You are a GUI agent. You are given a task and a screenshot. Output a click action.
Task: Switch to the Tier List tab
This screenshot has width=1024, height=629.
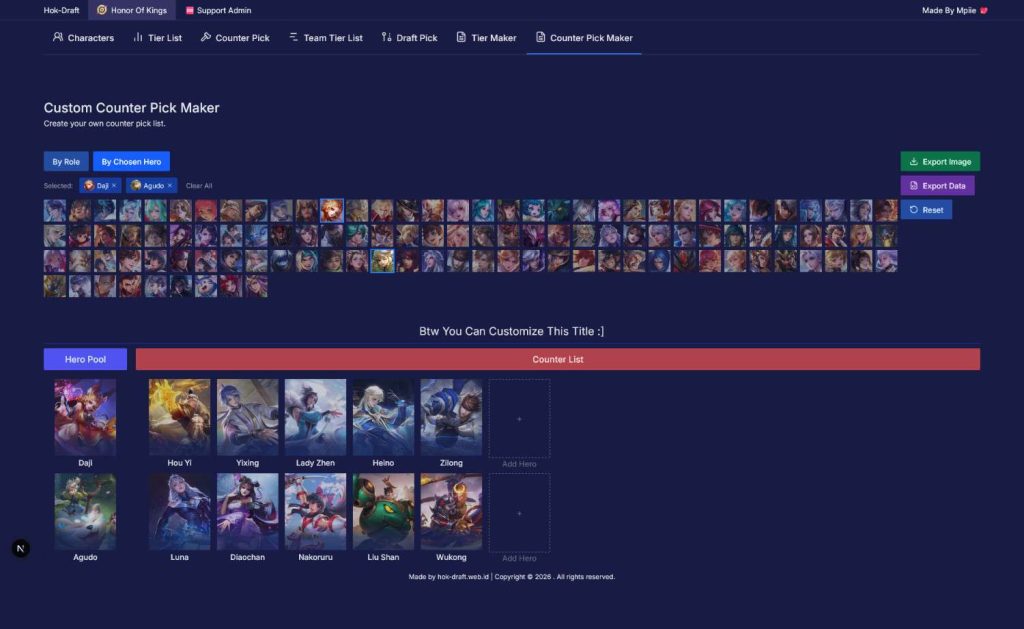click(157, 38)
